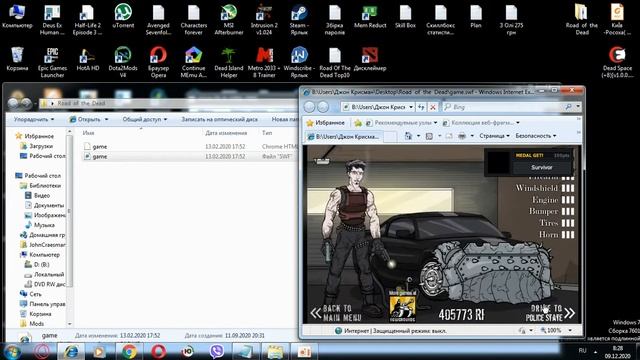Click the Windows Start orb
This screenshot has width=640, height=360.
click(12, 351)
